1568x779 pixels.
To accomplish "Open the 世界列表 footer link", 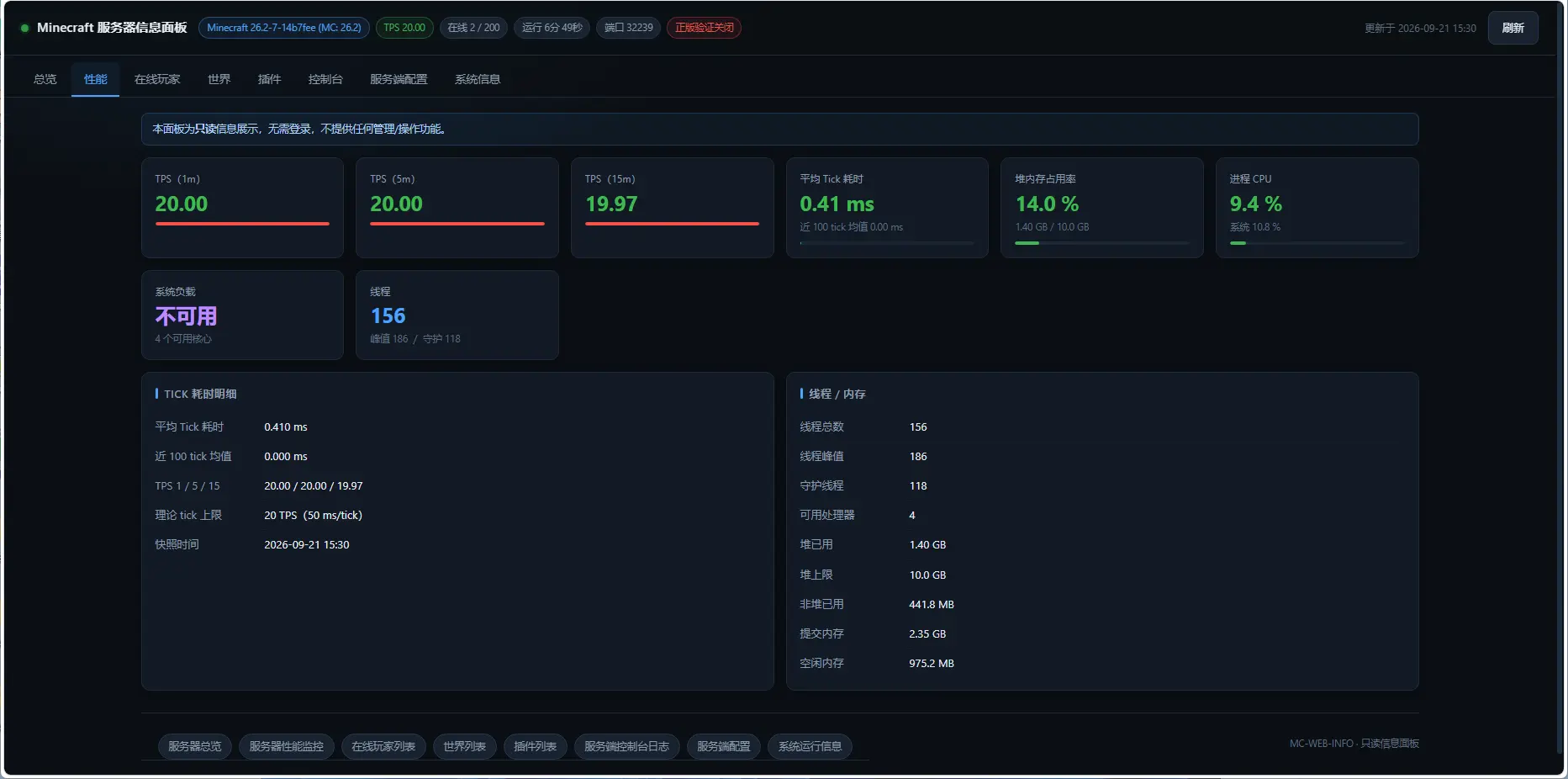I will click(464, 746).
